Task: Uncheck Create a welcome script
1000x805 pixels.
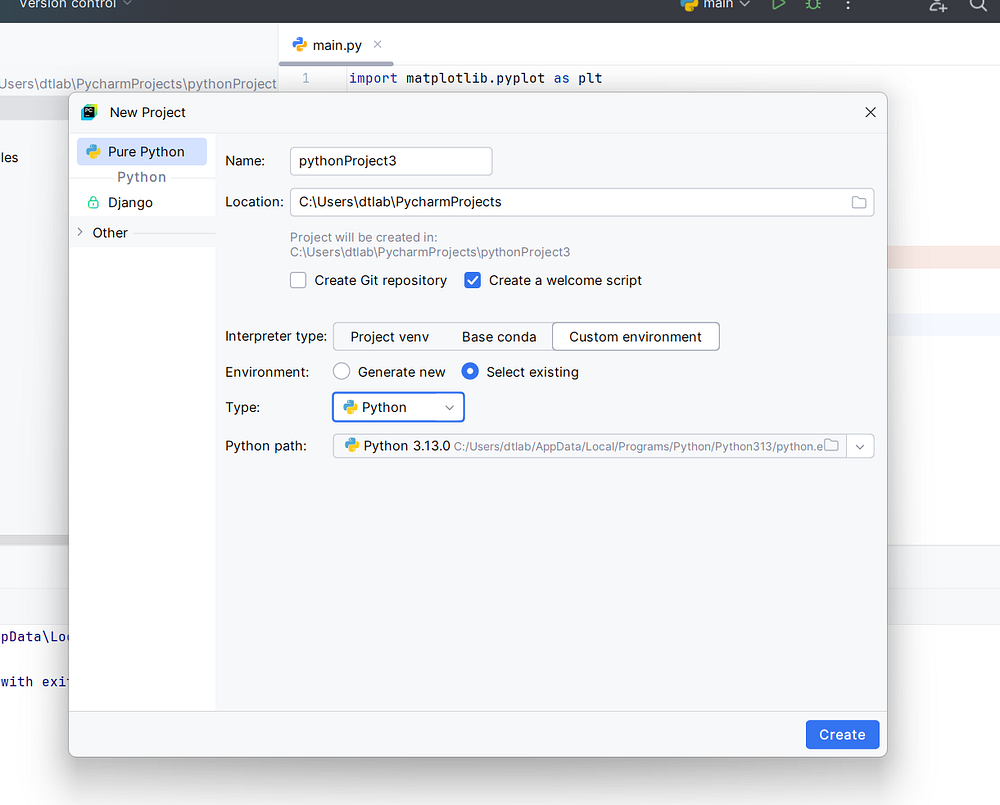Action: click(x=473, y=280)
